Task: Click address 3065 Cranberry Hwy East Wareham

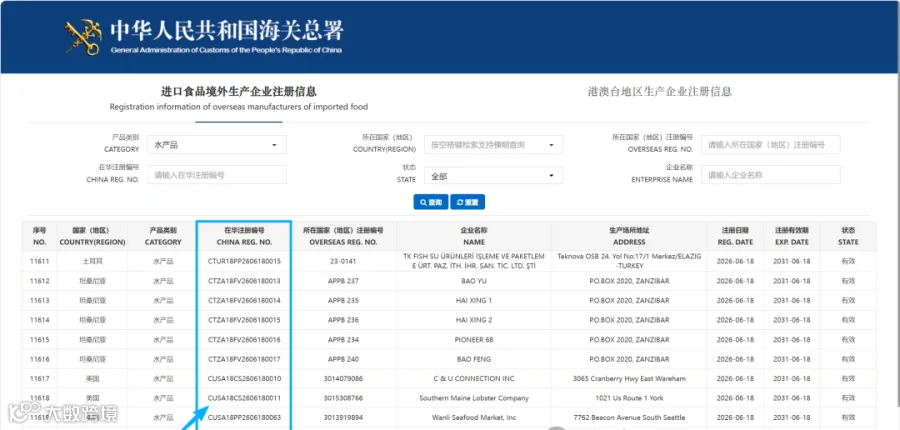Action: (629, 378)
